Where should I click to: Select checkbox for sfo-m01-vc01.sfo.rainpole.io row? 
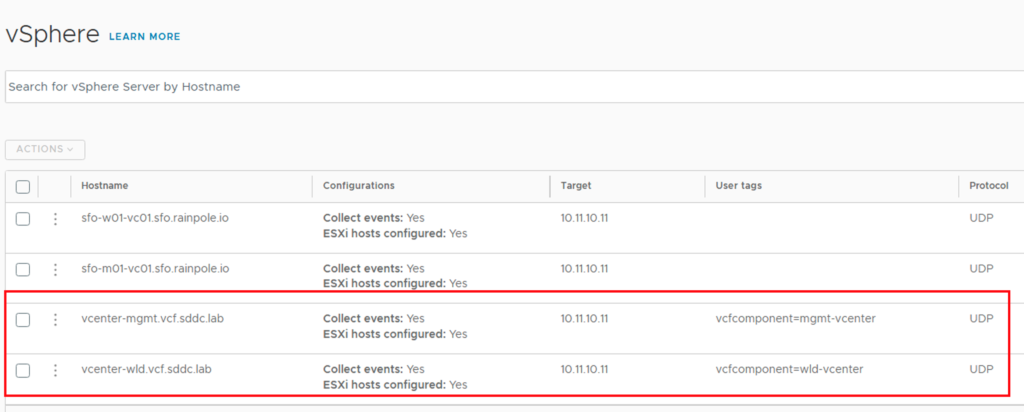point(23,269)
